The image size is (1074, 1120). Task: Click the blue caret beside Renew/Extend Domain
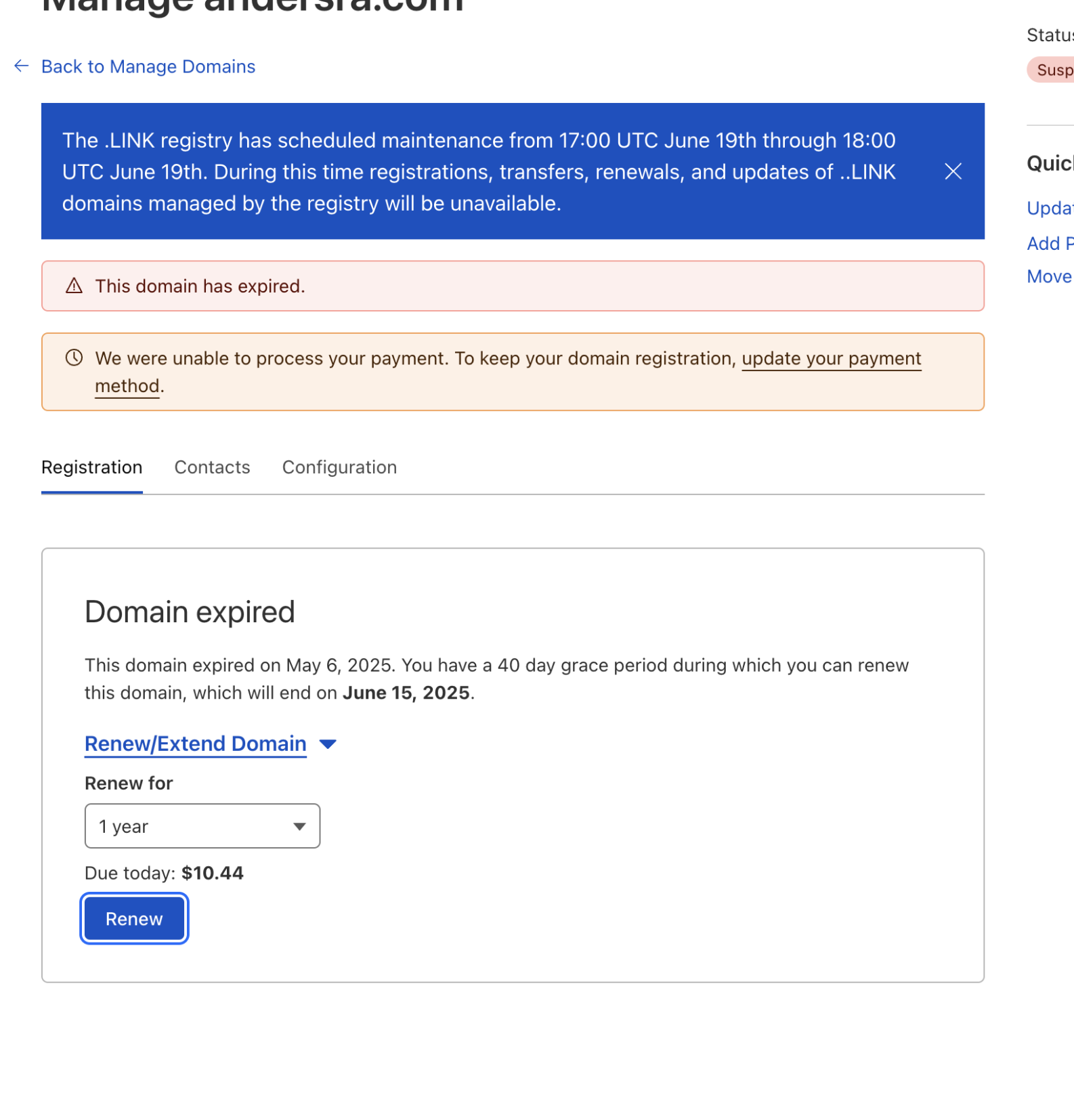pos(328,744)
